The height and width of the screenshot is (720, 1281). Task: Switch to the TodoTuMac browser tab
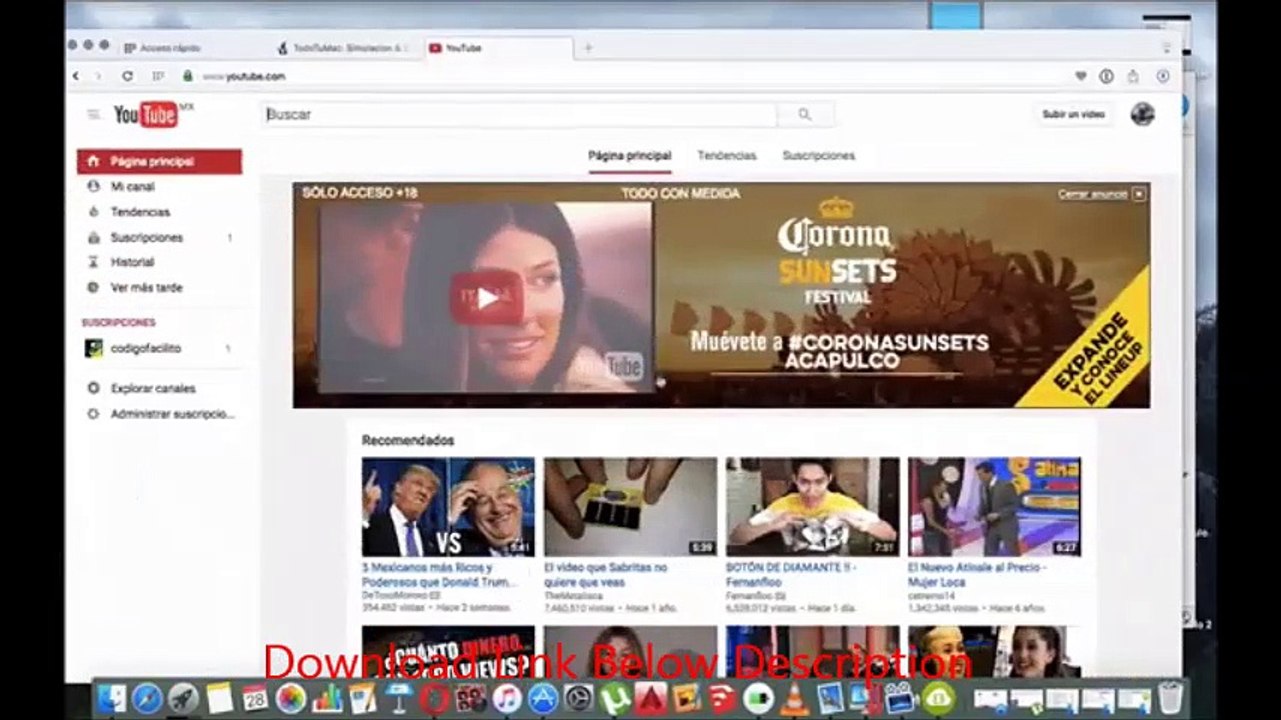pyautogui.click(x=344, y=48)
